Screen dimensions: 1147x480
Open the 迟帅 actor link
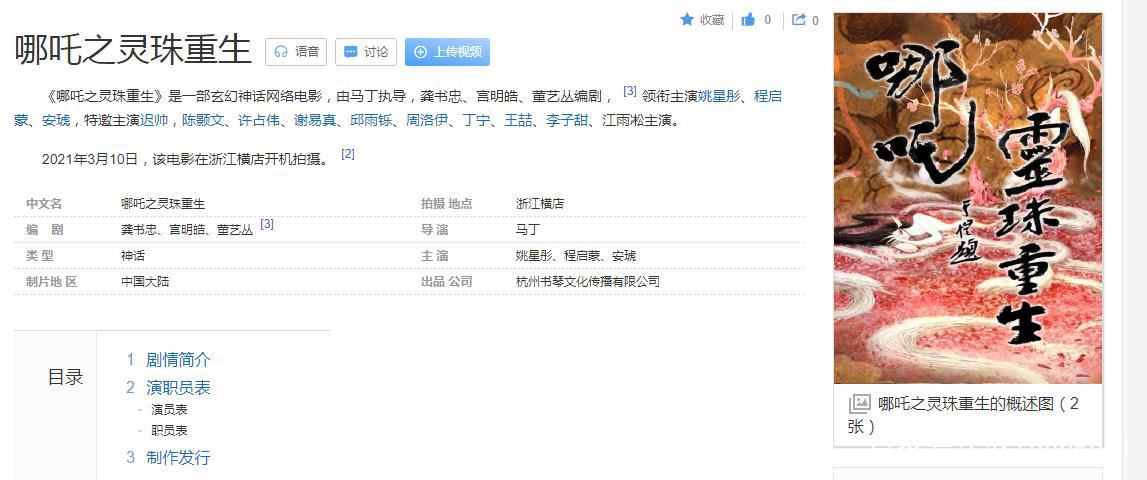154,121
